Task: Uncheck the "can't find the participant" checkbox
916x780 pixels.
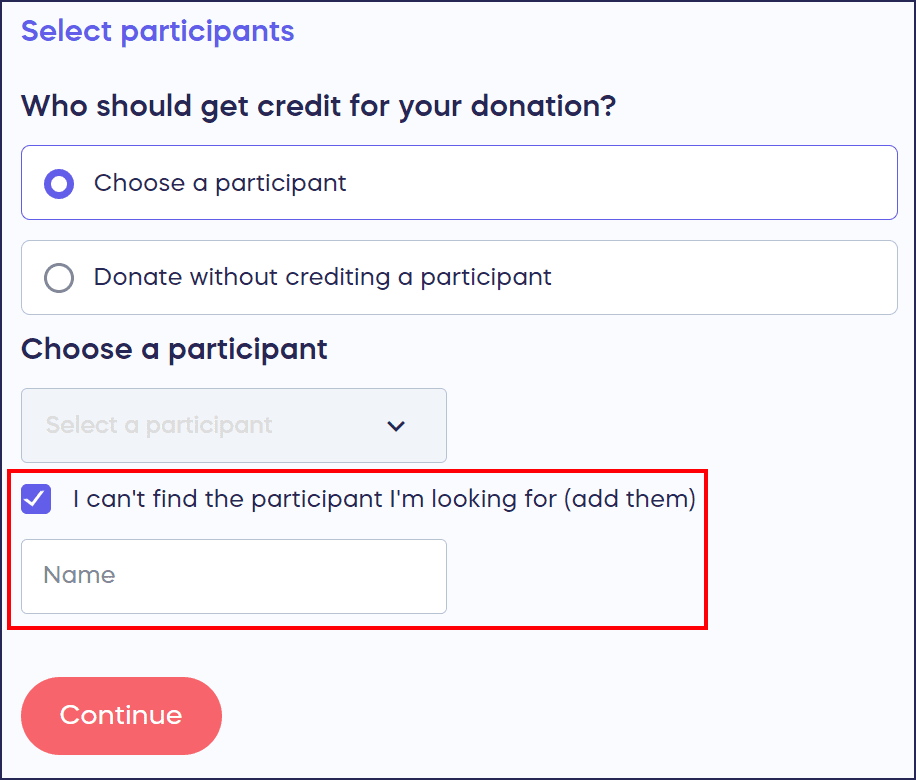Action: tap(36, 499)
